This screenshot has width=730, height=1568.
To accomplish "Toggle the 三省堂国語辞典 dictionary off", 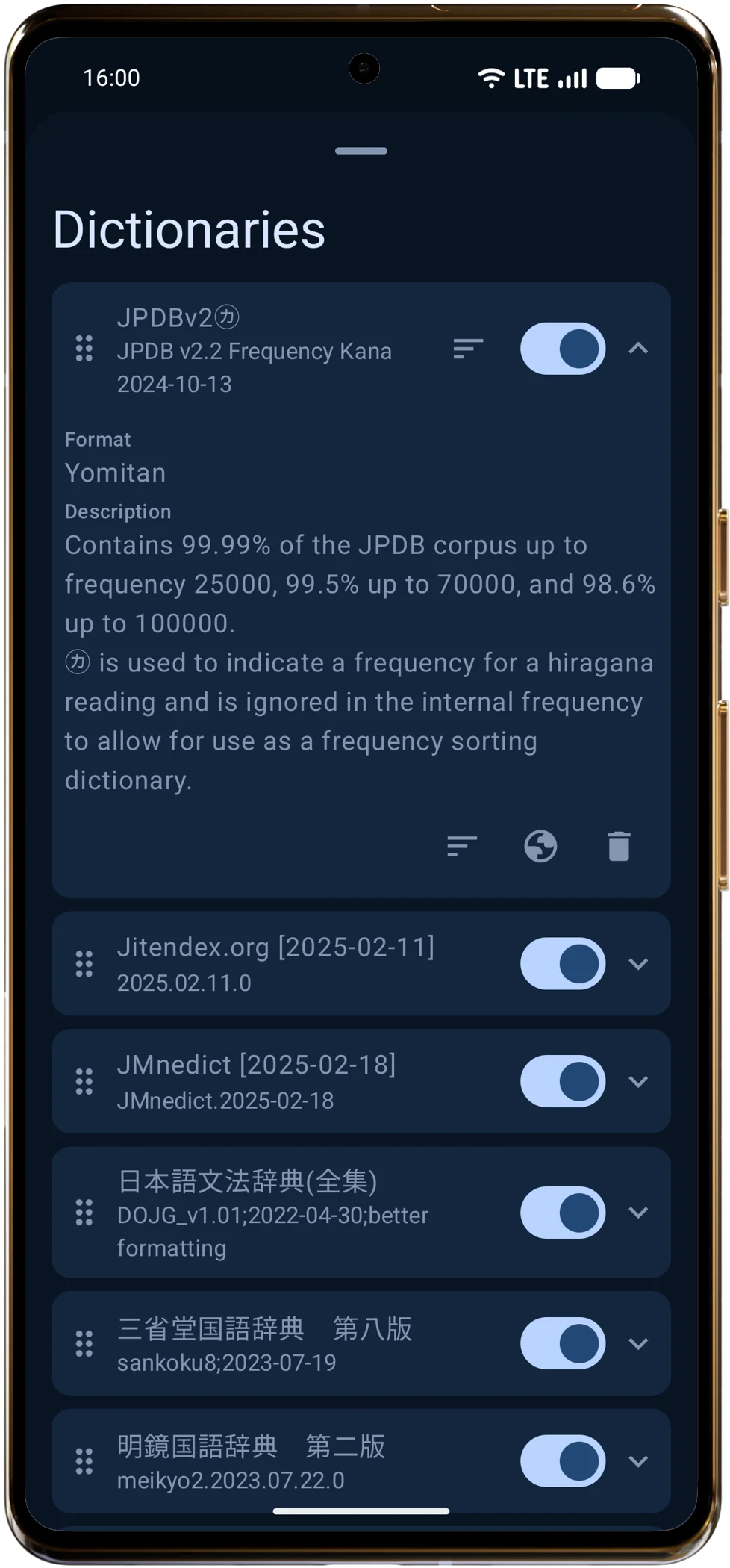I will (563, 1343).
